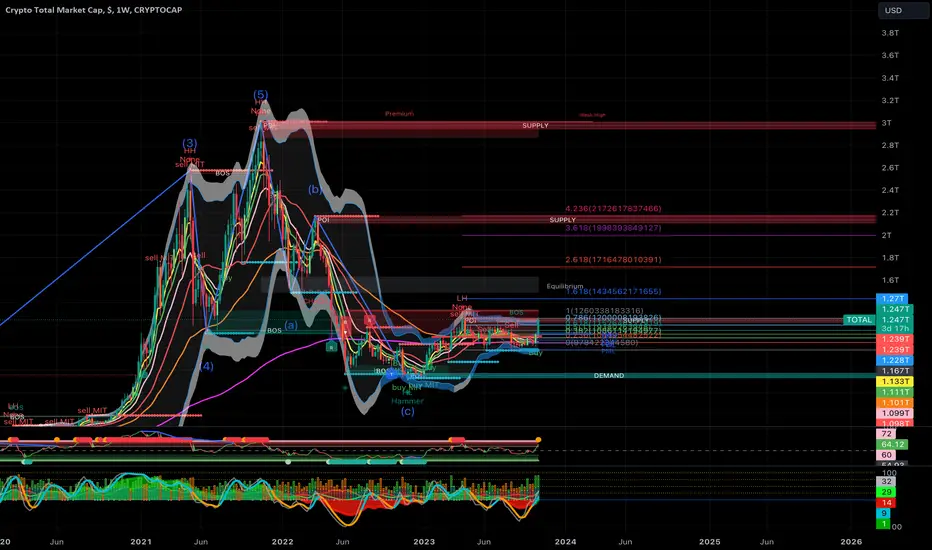This screenshot has height=550, width=932.
Task: Click the blue 1.228T price tag
Action: point(893,360)
